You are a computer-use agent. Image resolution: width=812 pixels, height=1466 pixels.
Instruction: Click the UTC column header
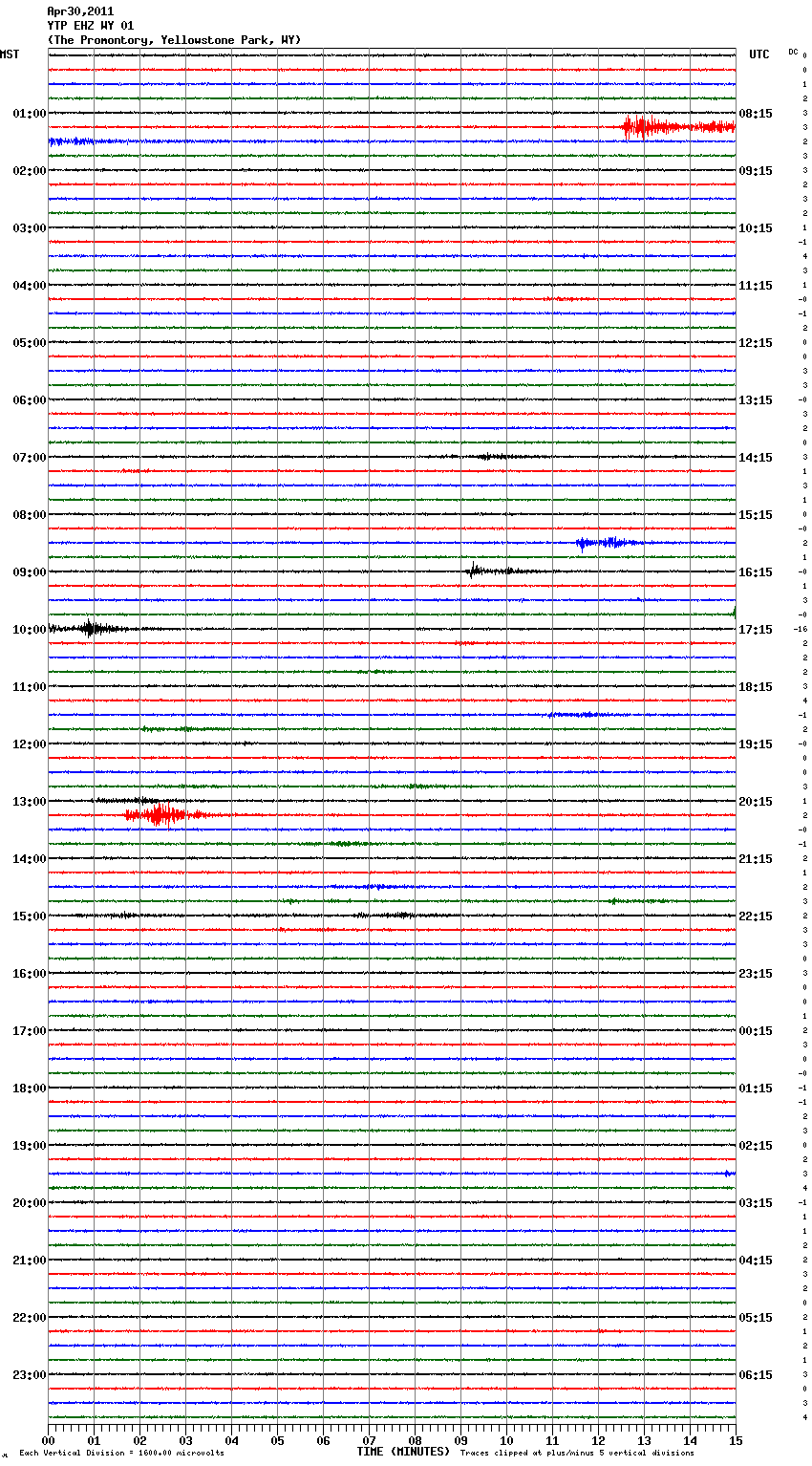coord(759,54)
